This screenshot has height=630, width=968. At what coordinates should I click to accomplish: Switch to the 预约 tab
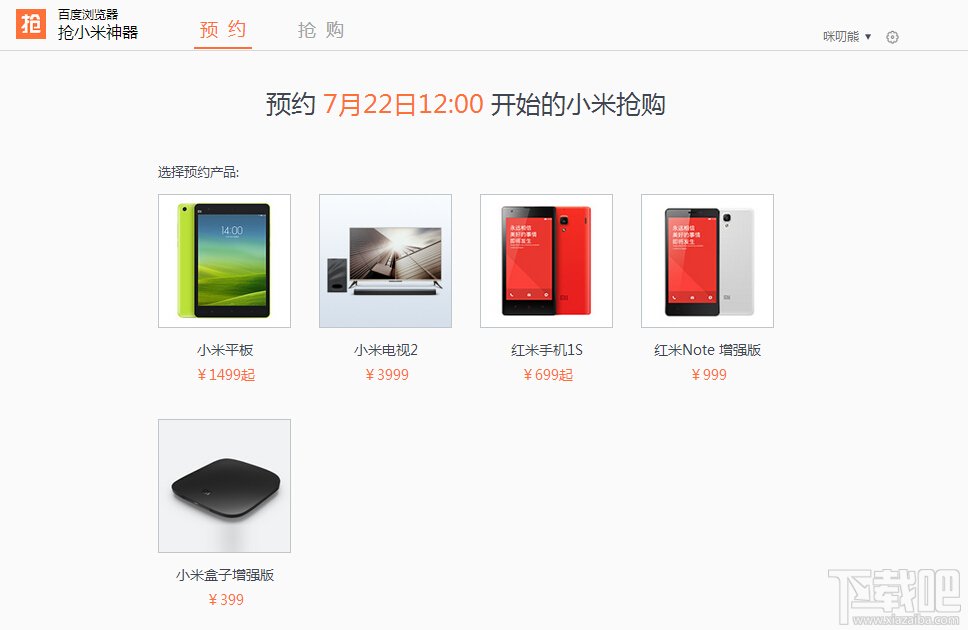tap(223, 30)
